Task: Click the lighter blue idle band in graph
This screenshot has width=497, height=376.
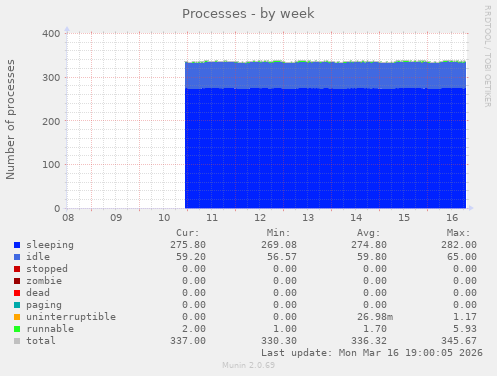Action: click(326, 75)
